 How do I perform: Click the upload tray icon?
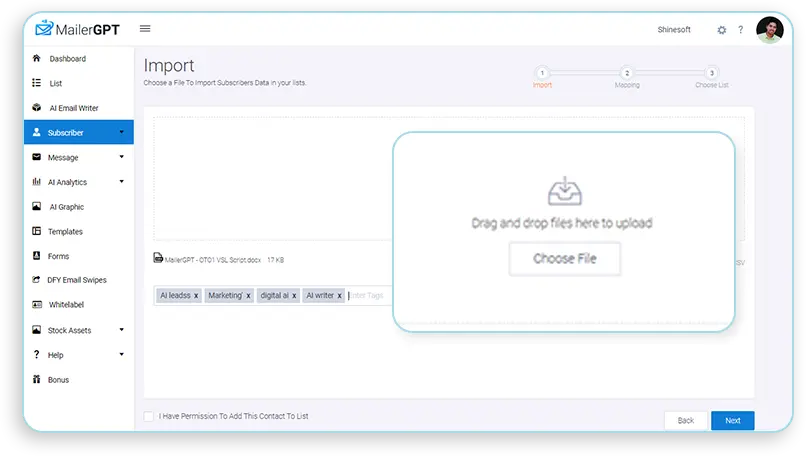click(x=562, y=191)
